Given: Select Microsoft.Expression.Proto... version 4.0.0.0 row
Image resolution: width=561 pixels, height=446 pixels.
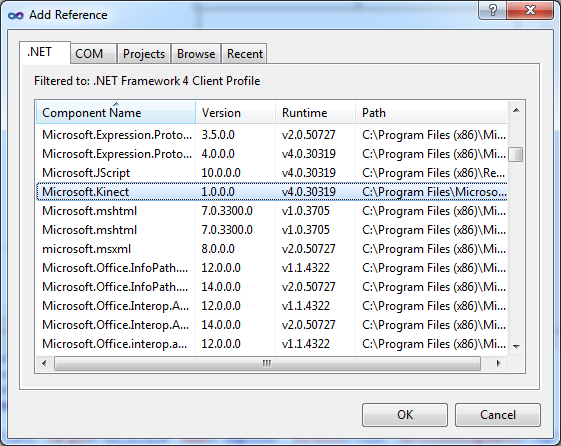Looking at the screenshot, I should coord(272,154).
